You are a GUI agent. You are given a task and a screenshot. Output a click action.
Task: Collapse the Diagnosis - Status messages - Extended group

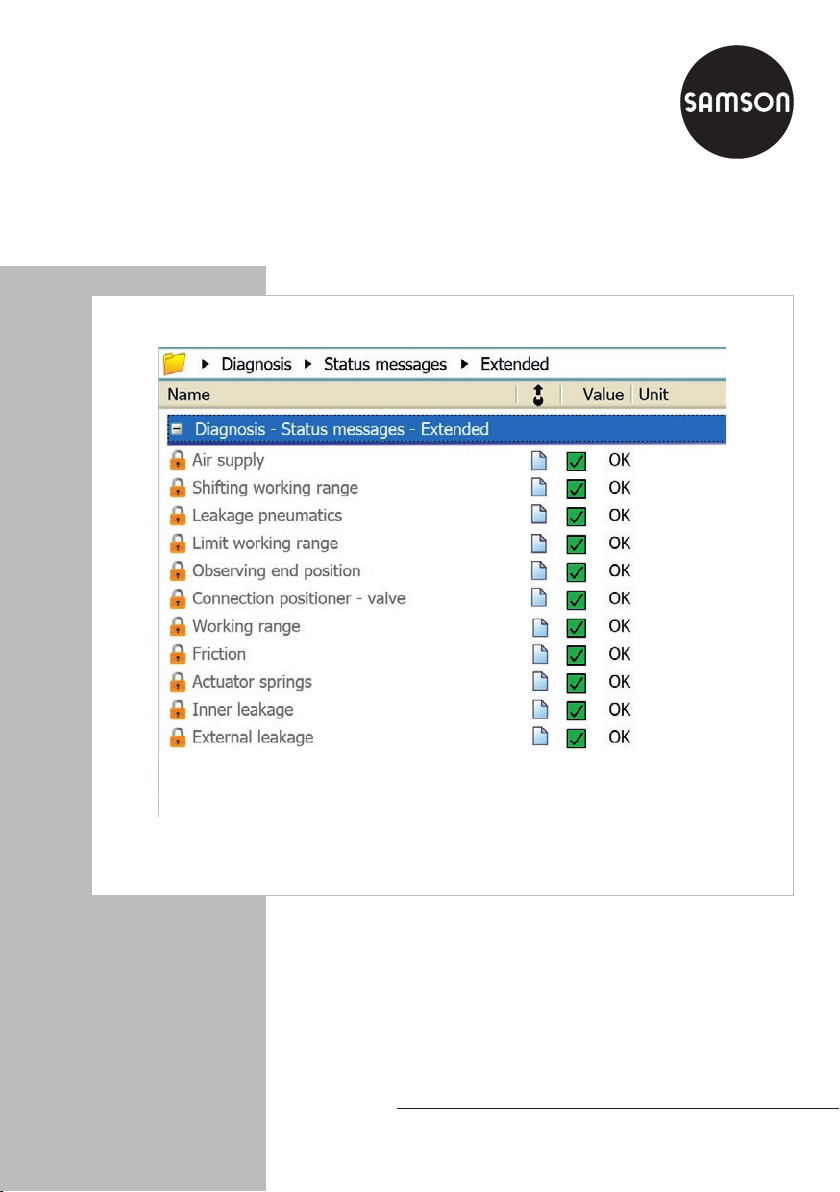[176, 429]
